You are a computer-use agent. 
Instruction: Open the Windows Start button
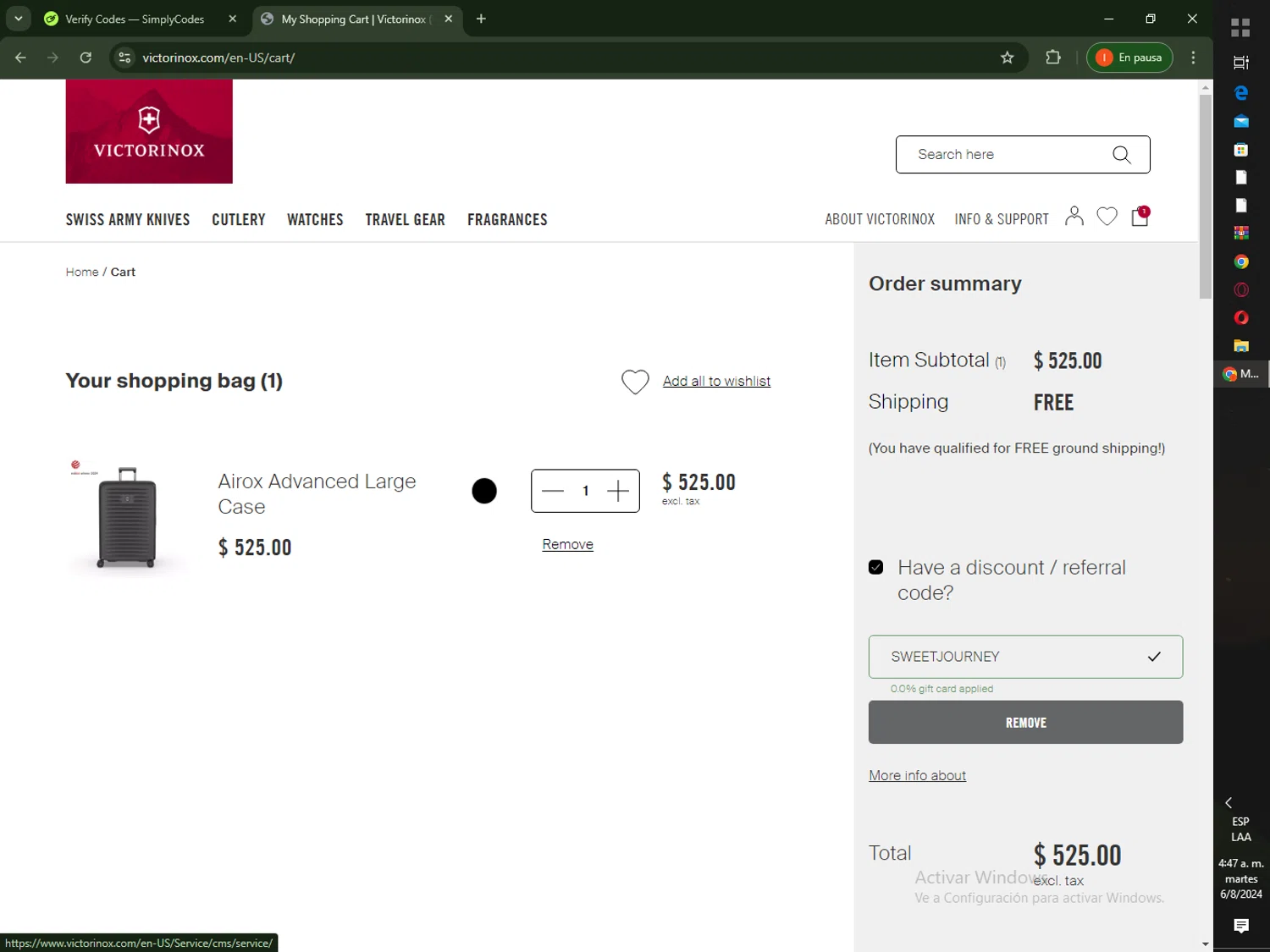click(1240, 28)
